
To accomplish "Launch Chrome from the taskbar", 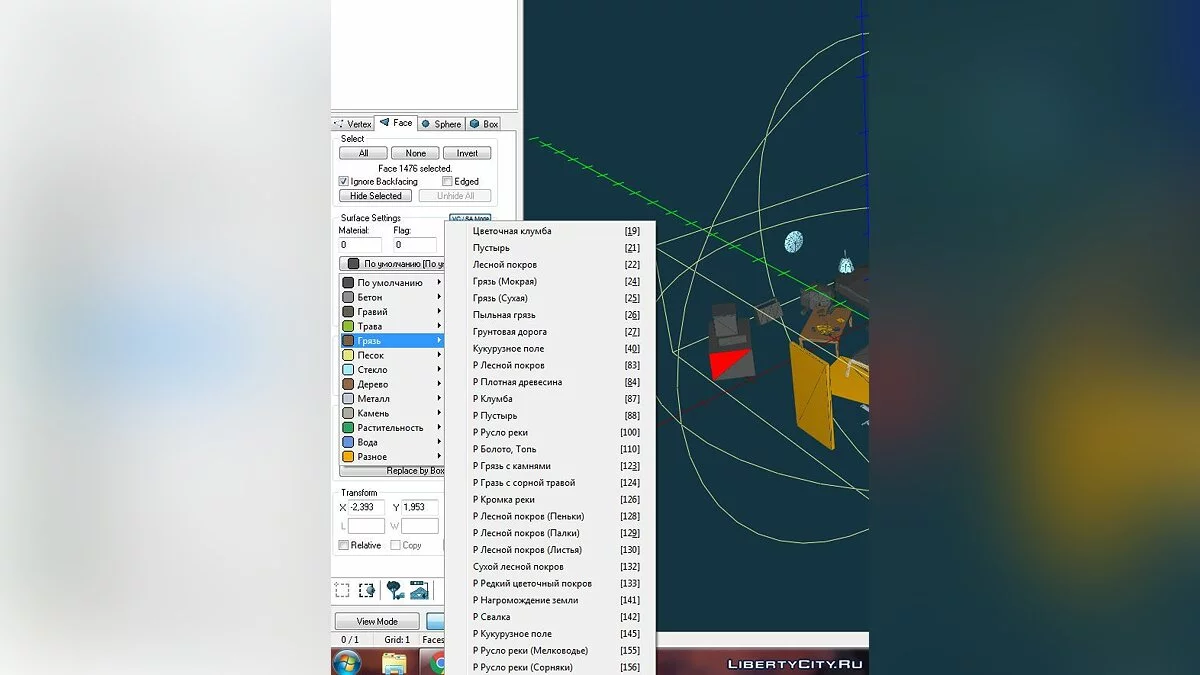I will (437, 662).
